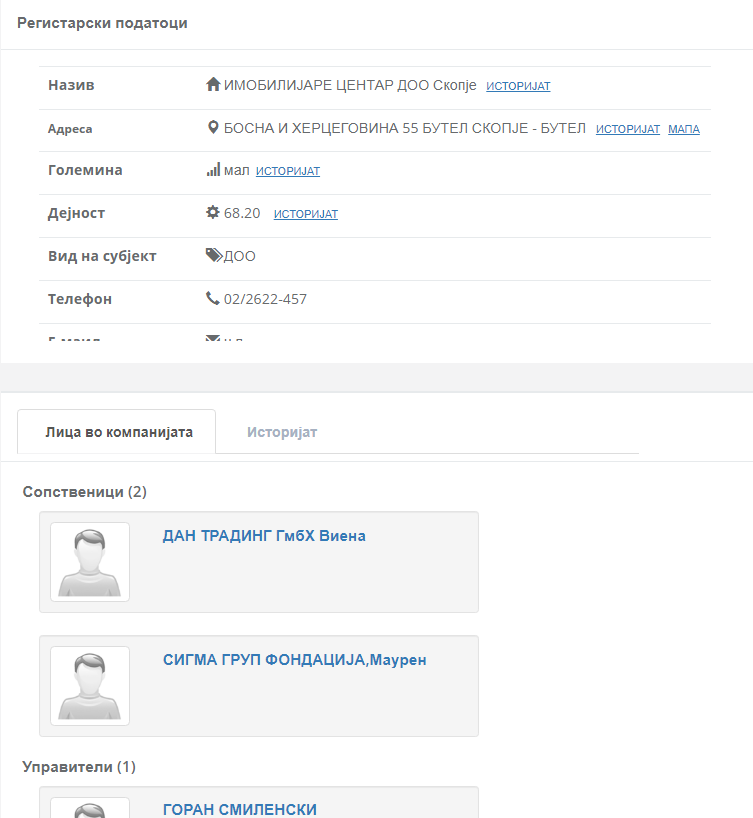Click the Сопственици (2) heading
Screen dimensions: 753x818
point(85,491)
